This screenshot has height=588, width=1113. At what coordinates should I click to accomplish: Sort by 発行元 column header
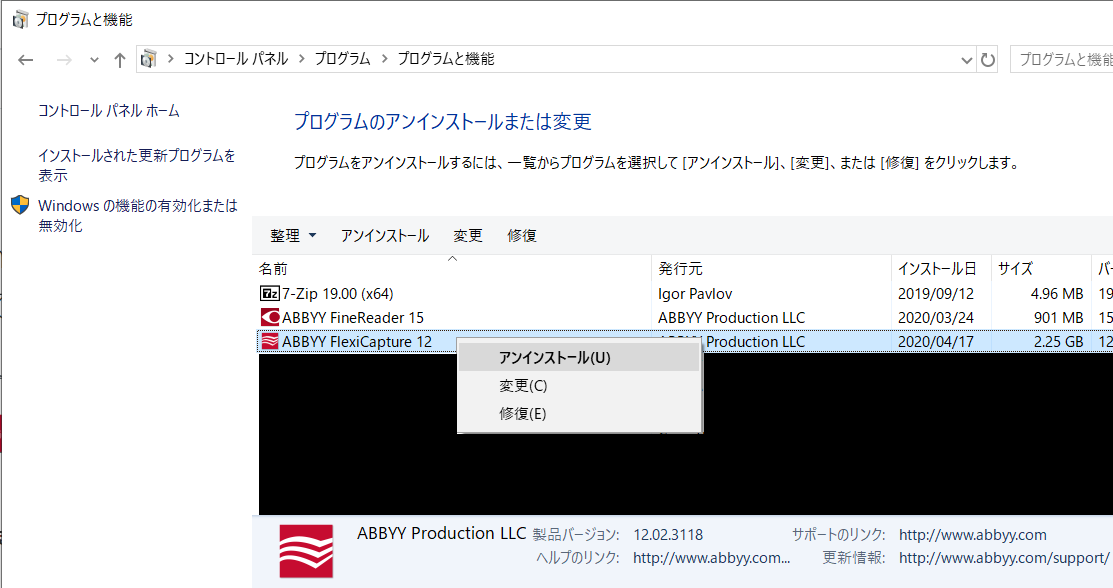point(771,268)
